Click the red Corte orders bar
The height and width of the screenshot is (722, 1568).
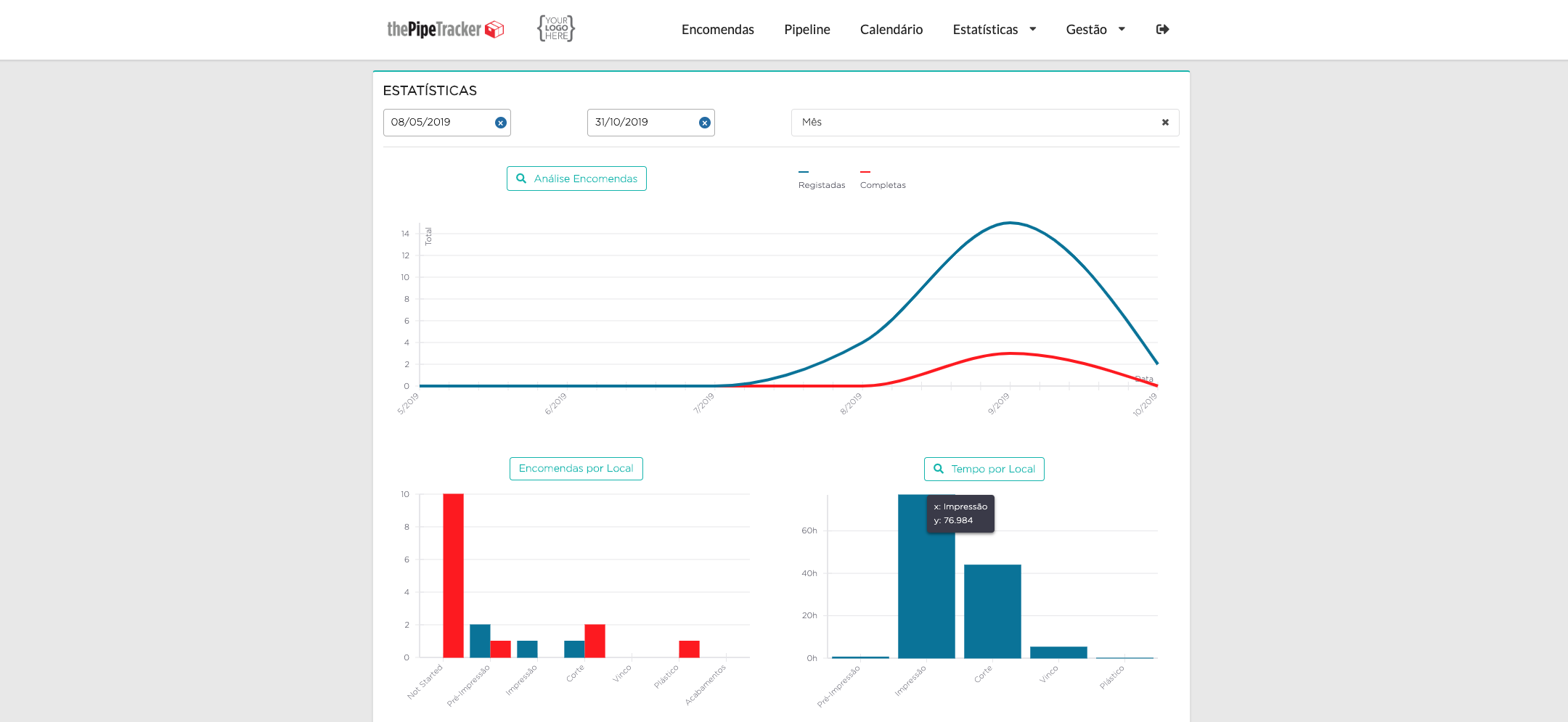pyautogui.click(x=595, y=641)
